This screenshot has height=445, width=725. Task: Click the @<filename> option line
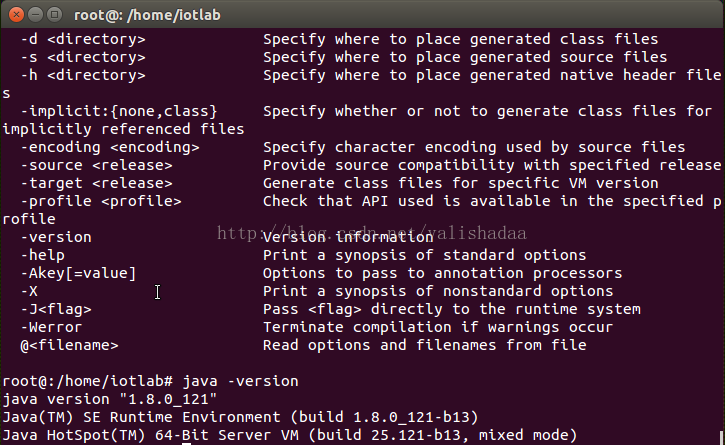69,346
